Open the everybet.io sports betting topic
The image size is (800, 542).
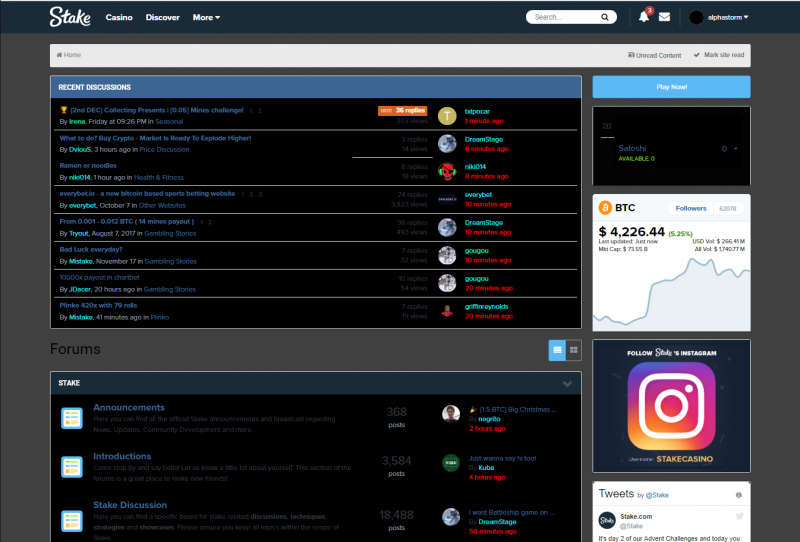(x=147, y=193)
